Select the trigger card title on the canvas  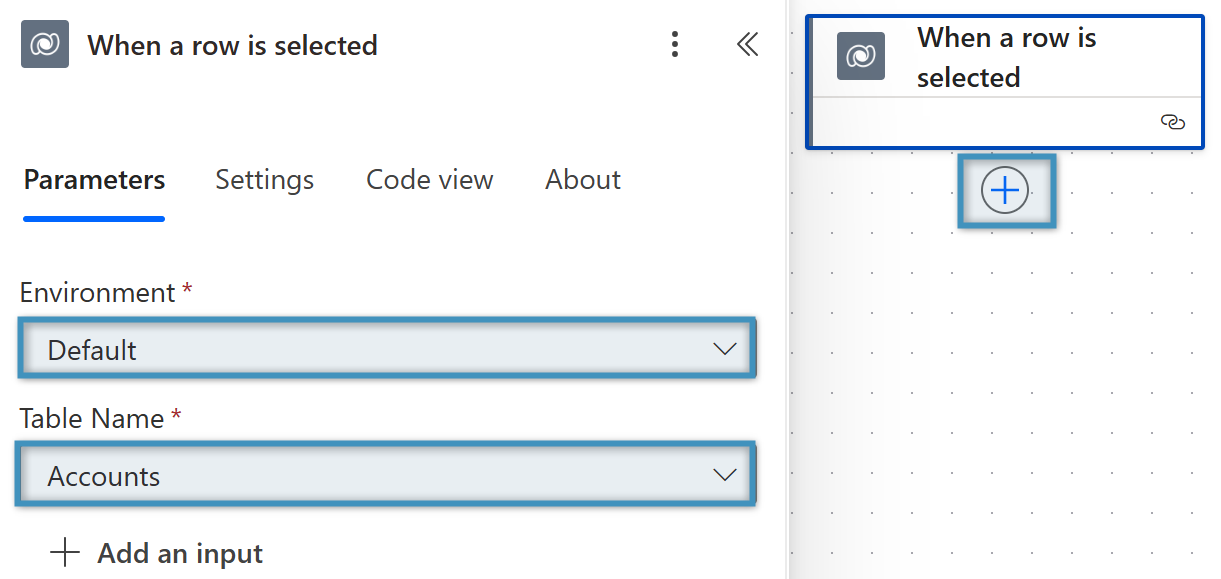[1006, 57]
